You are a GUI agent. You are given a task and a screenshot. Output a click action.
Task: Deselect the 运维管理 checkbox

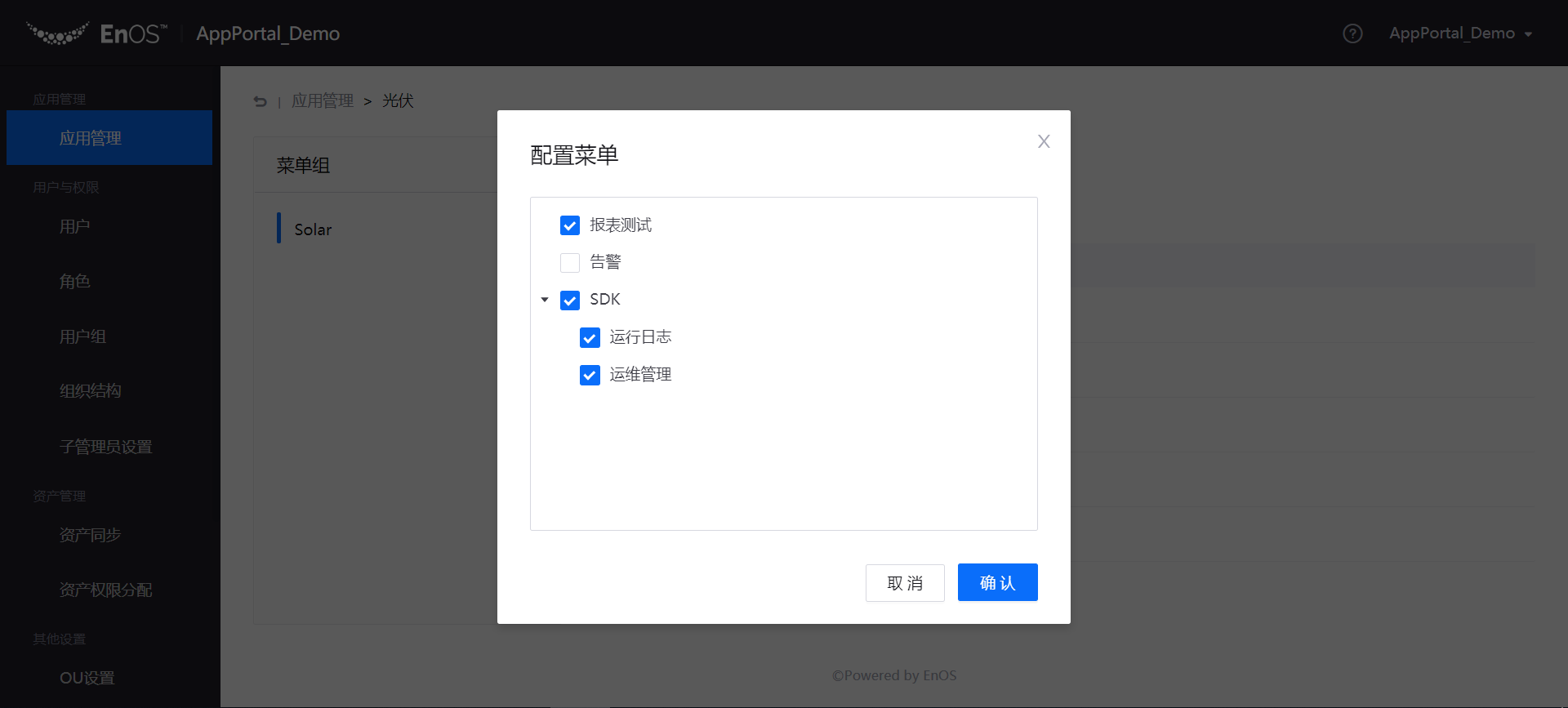pos(590,375)
